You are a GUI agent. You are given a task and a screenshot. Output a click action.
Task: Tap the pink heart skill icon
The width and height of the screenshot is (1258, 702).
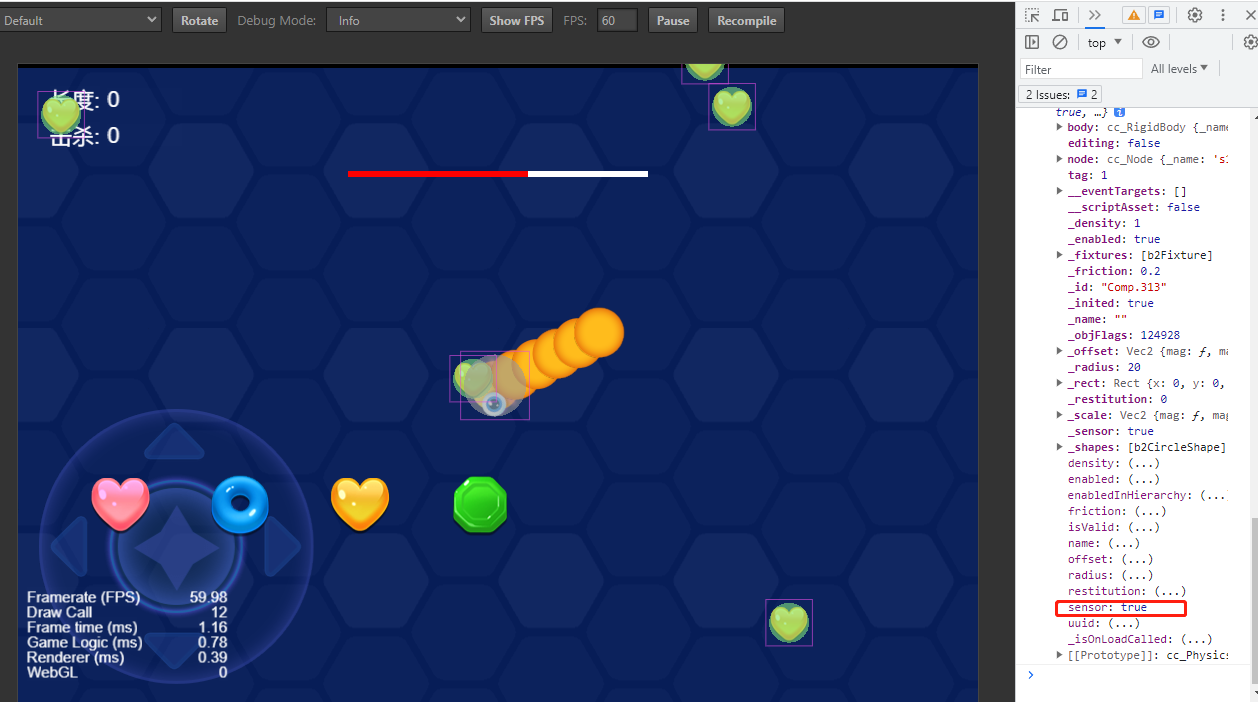(120, 502)
